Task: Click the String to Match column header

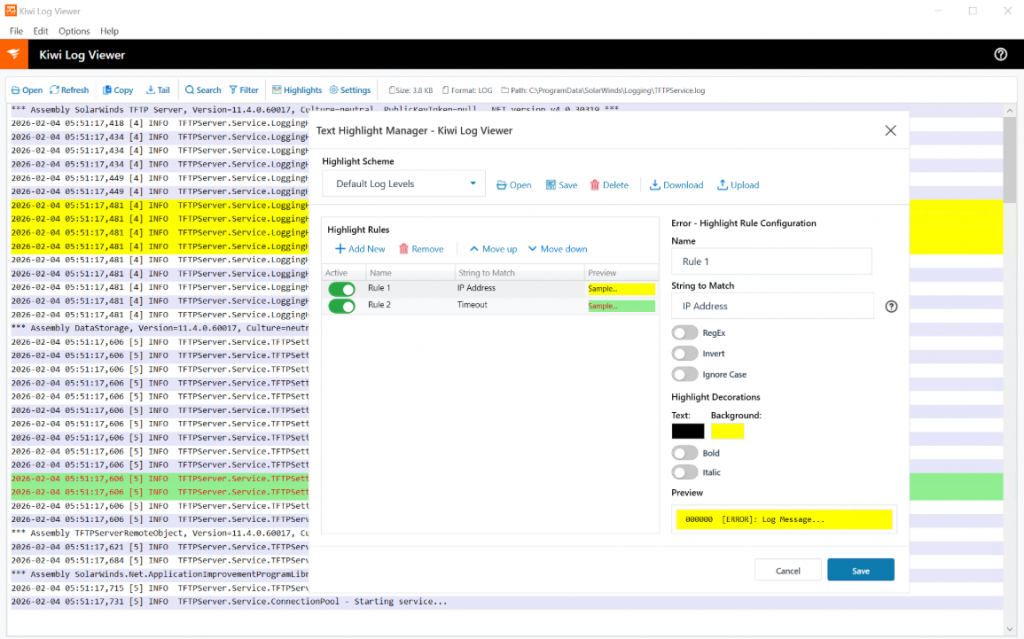Action: (x=520, y=272)
